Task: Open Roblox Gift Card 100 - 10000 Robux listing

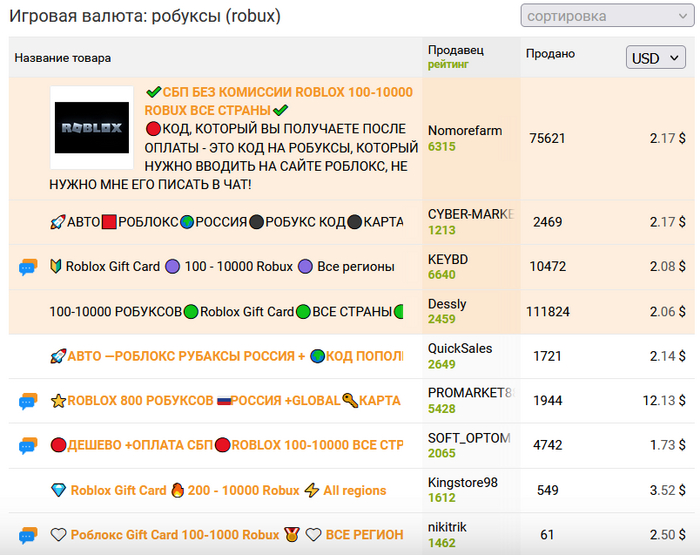Action: pyautogui.click(x=222, y=267)
